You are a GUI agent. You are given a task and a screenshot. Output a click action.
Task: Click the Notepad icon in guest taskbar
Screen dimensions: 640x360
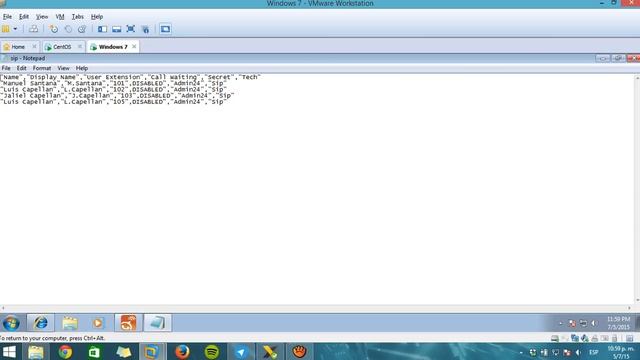(x=158, y=323)
